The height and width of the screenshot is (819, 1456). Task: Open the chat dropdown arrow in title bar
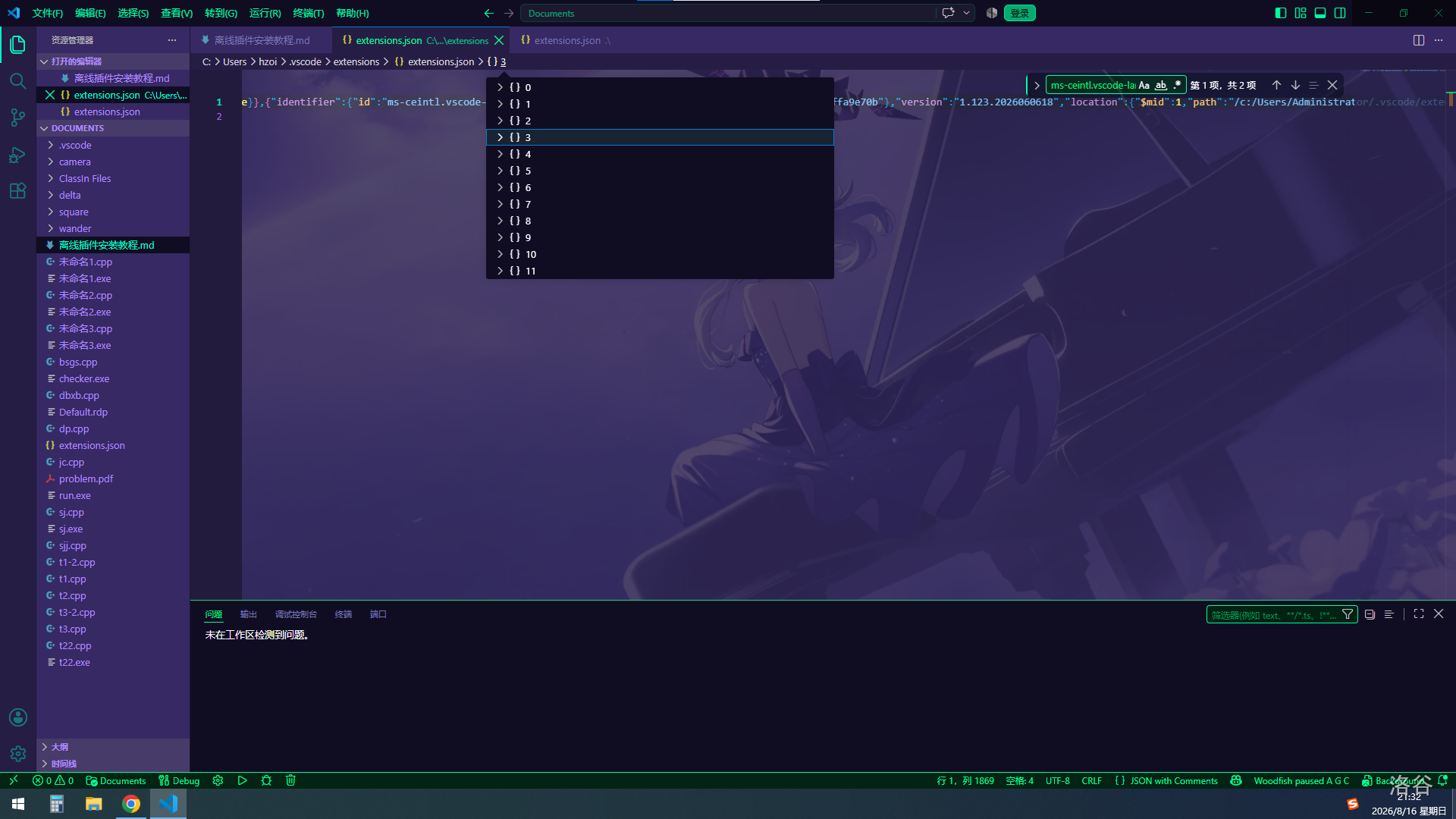(966, 13)
